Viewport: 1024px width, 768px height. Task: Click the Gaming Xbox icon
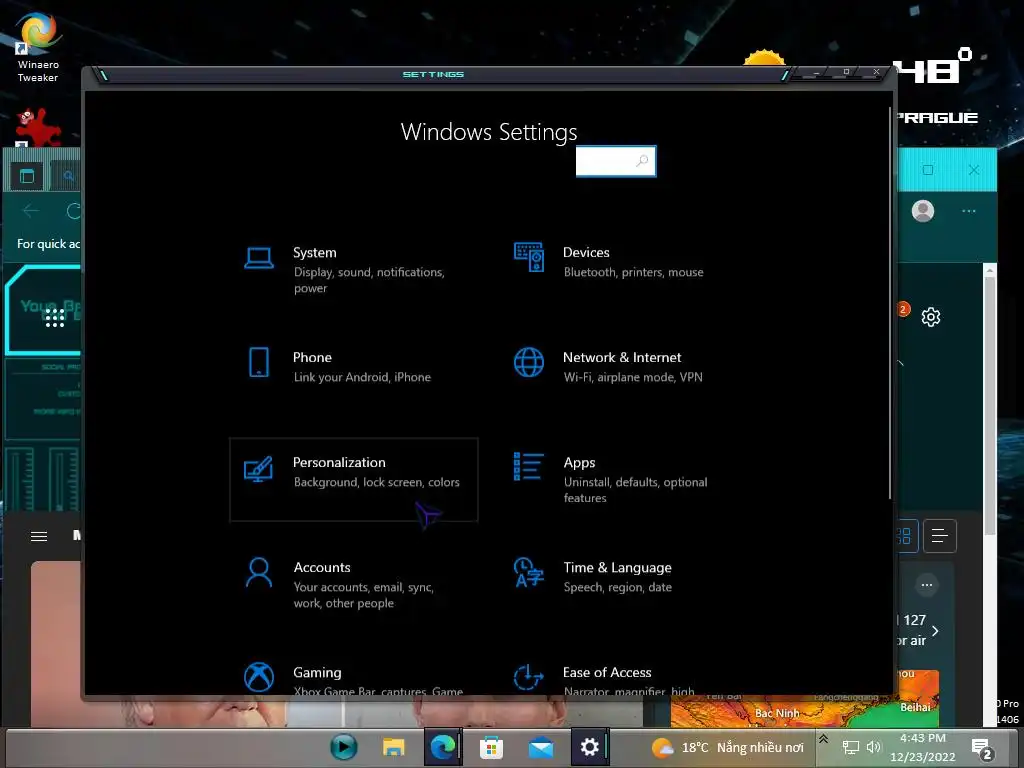click(x=259, y=677)
